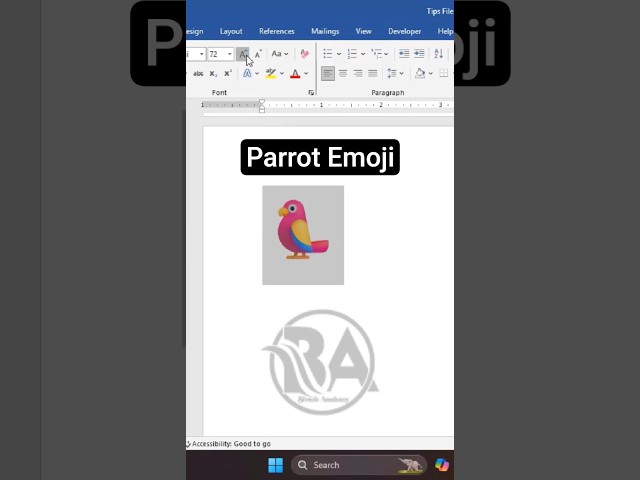
Task: Click the Increase Font Size button
Action: [243, 54]
